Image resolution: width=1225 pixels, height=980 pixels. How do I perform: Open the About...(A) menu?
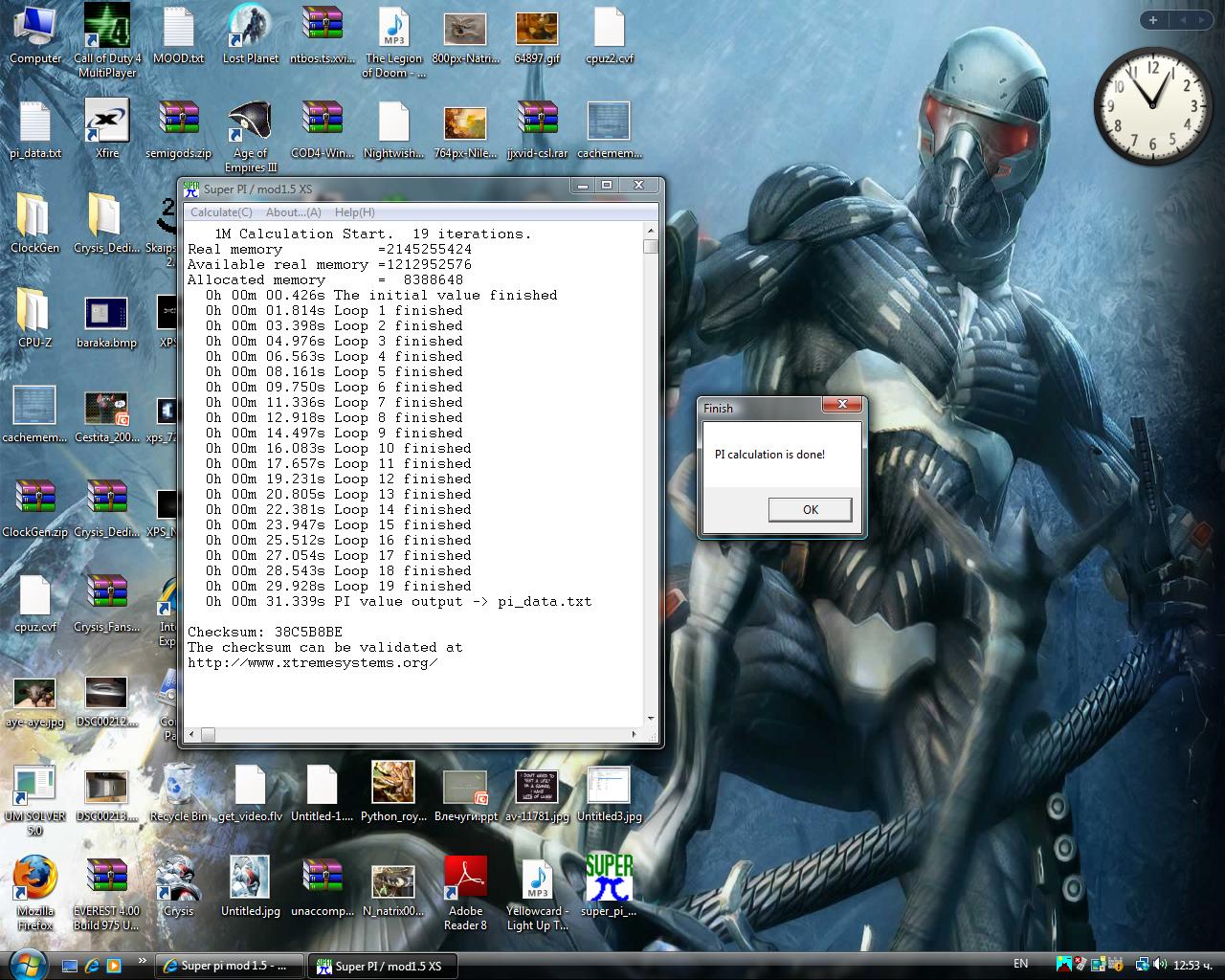tap(293, 212)
